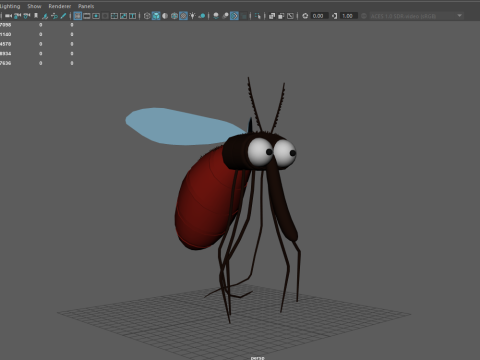Click the Smooth Shade All icon
This screenshot has width=480, height=360.
click(156, 16)
